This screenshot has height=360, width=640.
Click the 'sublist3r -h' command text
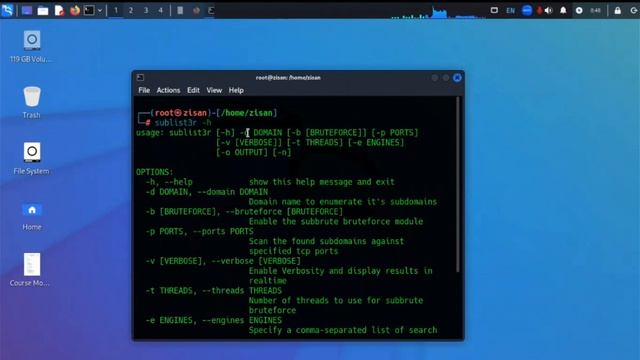[x=183, y=122]
